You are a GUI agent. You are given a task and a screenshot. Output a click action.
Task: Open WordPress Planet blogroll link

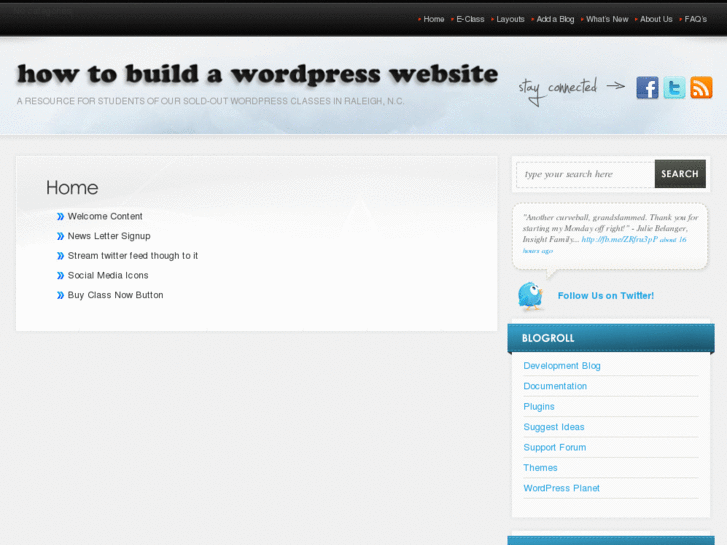click(561, 488)
